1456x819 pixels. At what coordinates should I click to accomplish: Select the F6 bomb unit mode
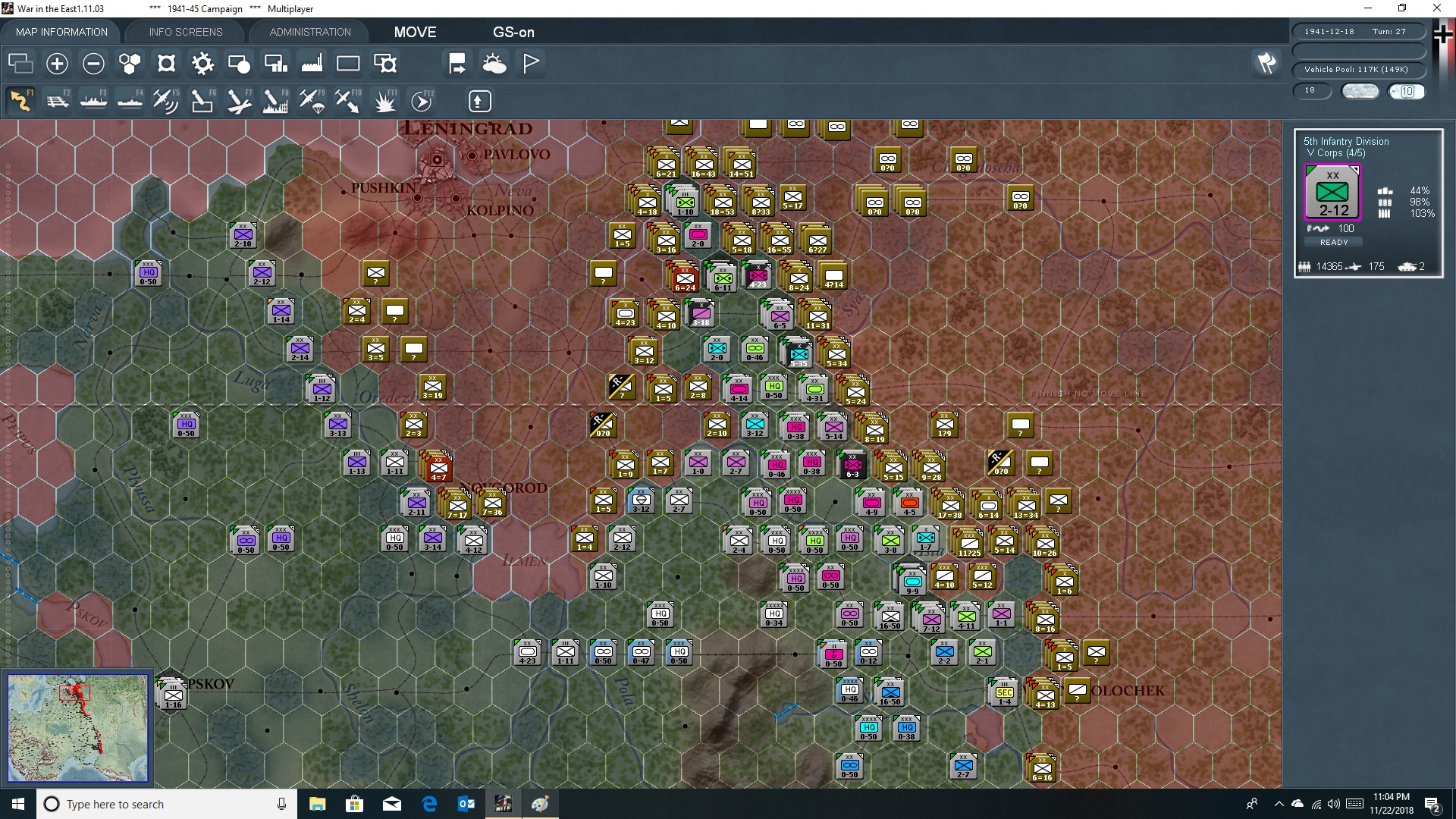(202, 101)
